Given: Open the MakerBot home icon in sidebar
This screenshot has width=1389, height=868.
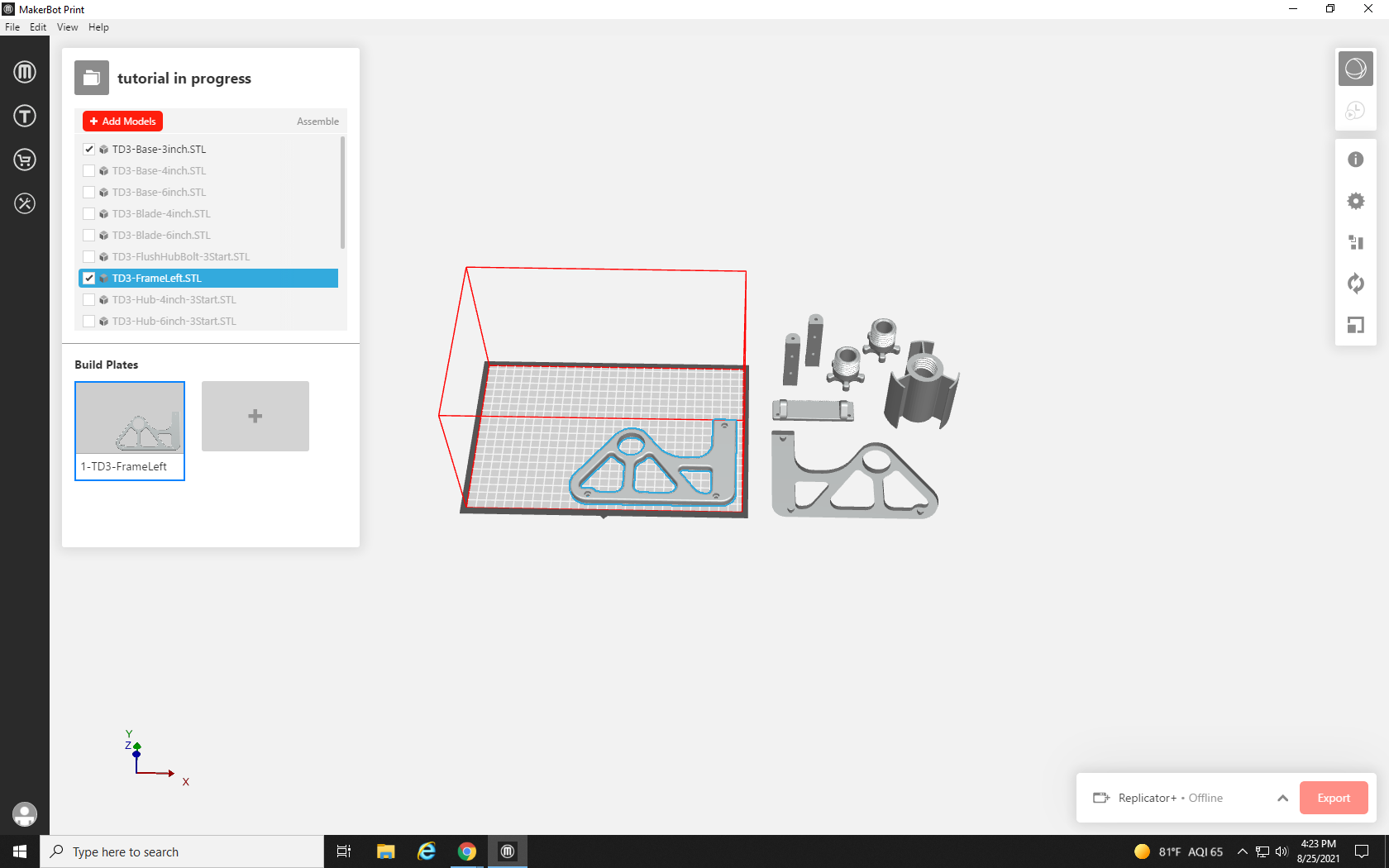Looking at the screenshot, I should [x=25, y=72].
